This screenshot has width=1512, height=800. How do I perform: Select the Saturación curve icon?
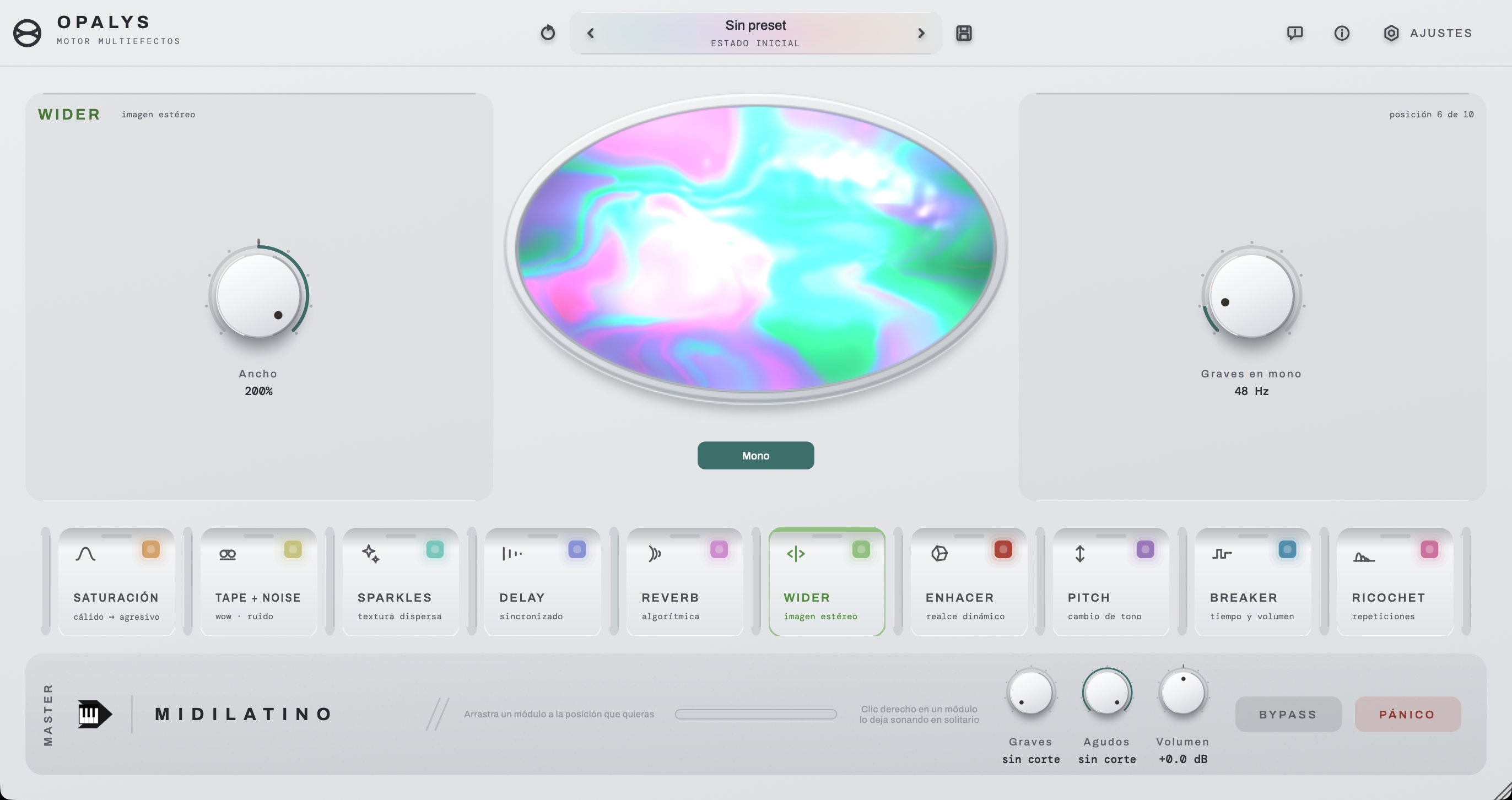point(86,554)
